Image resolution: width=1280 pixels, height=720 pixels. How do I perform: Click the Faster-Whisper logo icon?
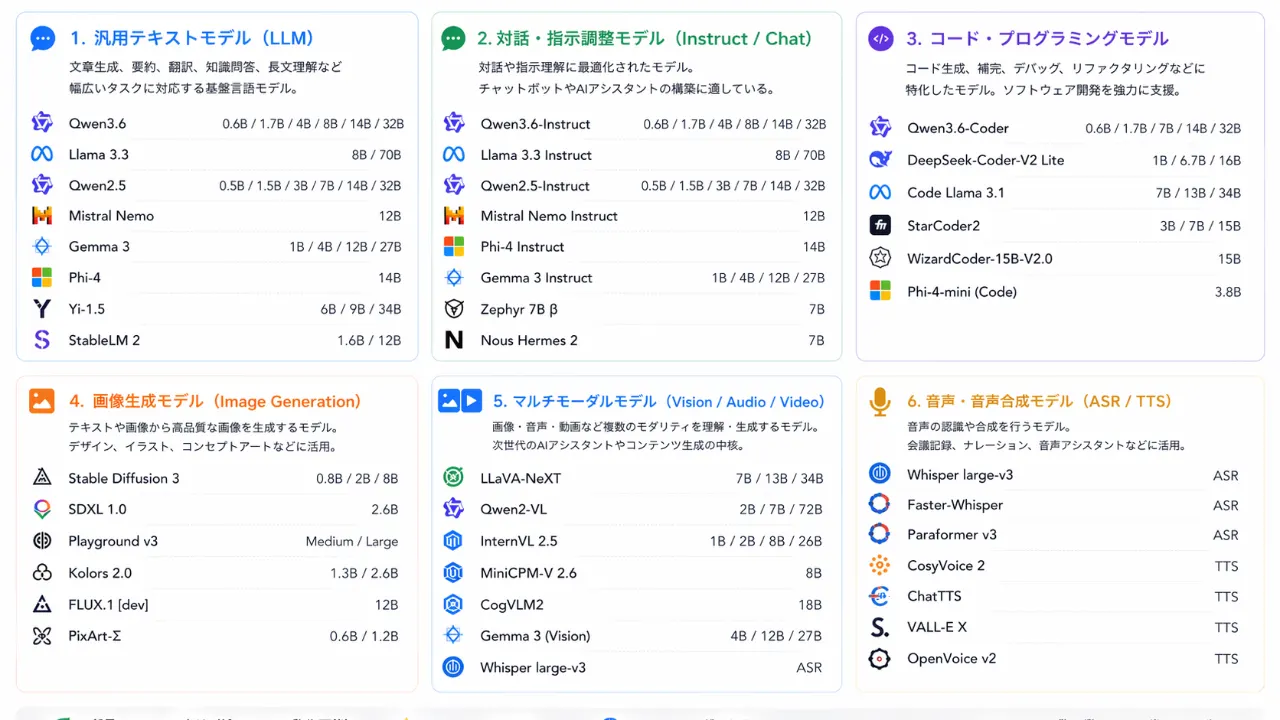880,505
